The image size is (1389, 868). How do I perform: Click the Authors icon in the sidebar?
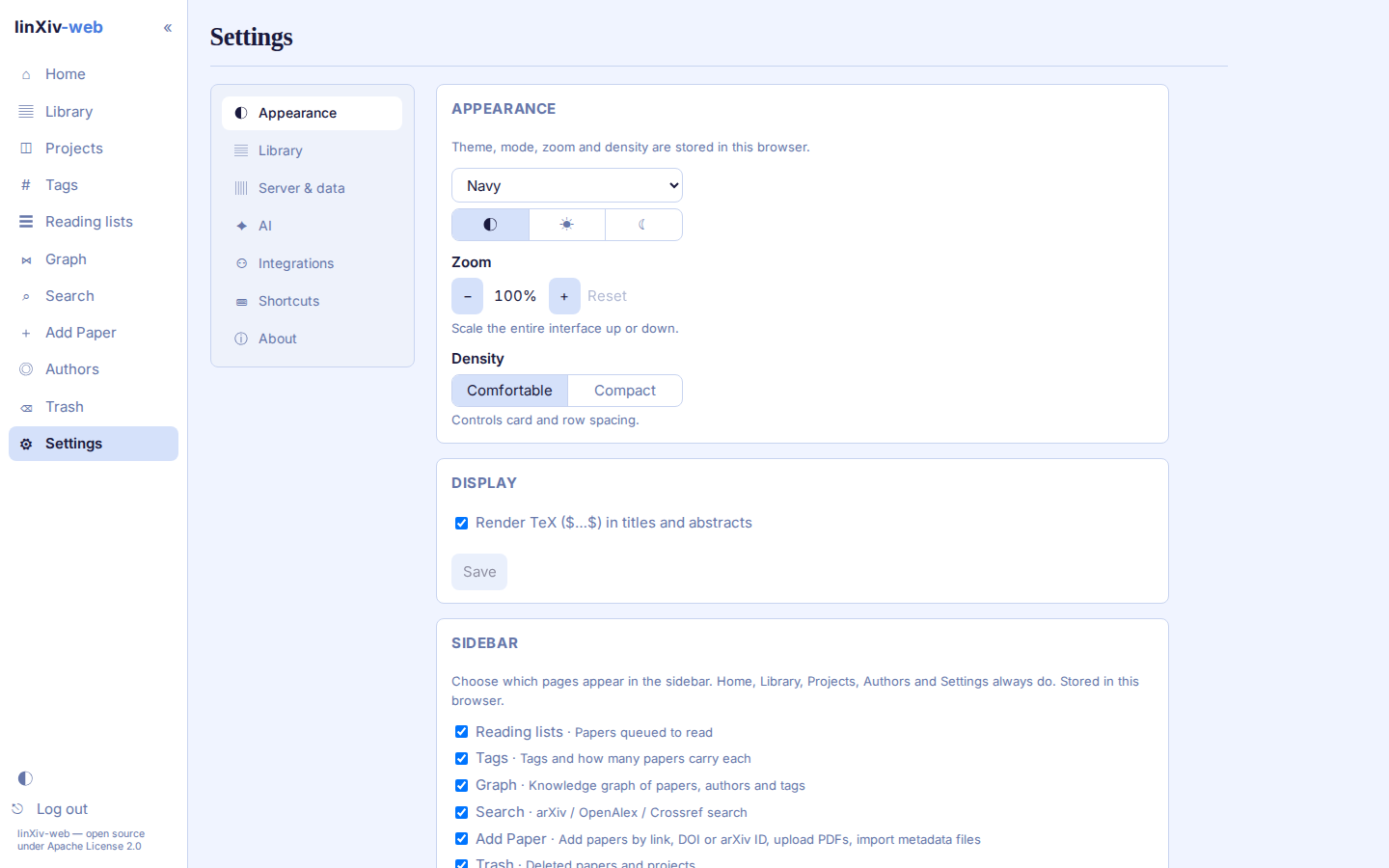26,369
